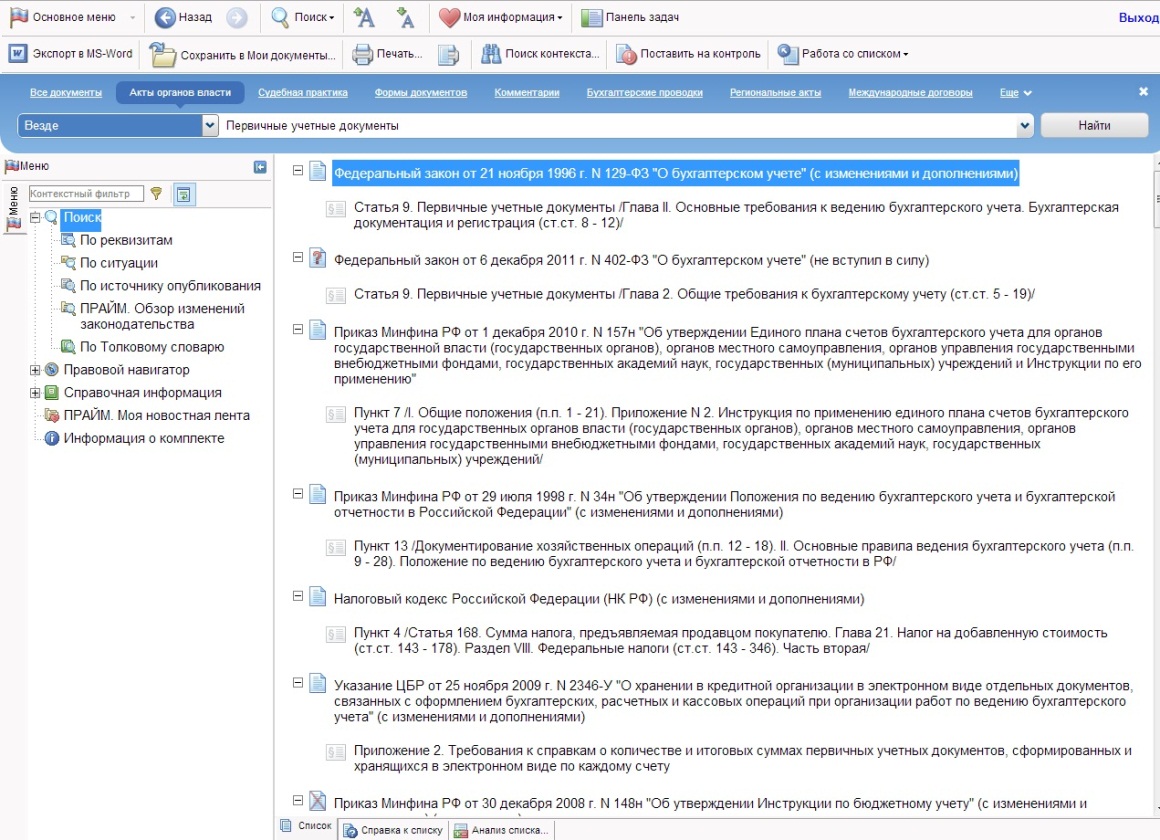Click the forward navigation arrow
Image resolution: width=1160 pixels, height=840 pixels.
click(x=237, y=17)
